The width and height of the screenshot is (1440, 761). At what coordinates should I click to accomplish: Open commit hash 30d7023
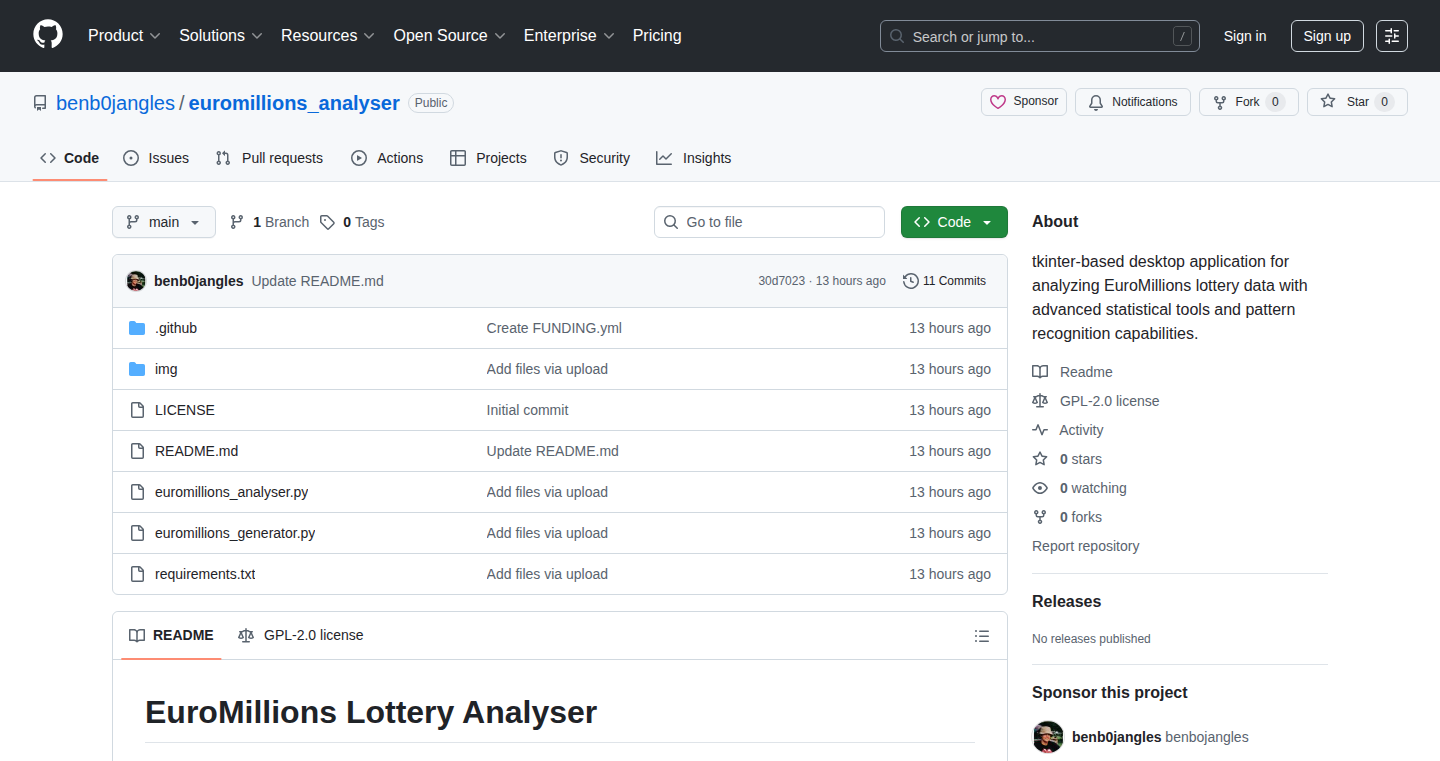tap(781, 281)
